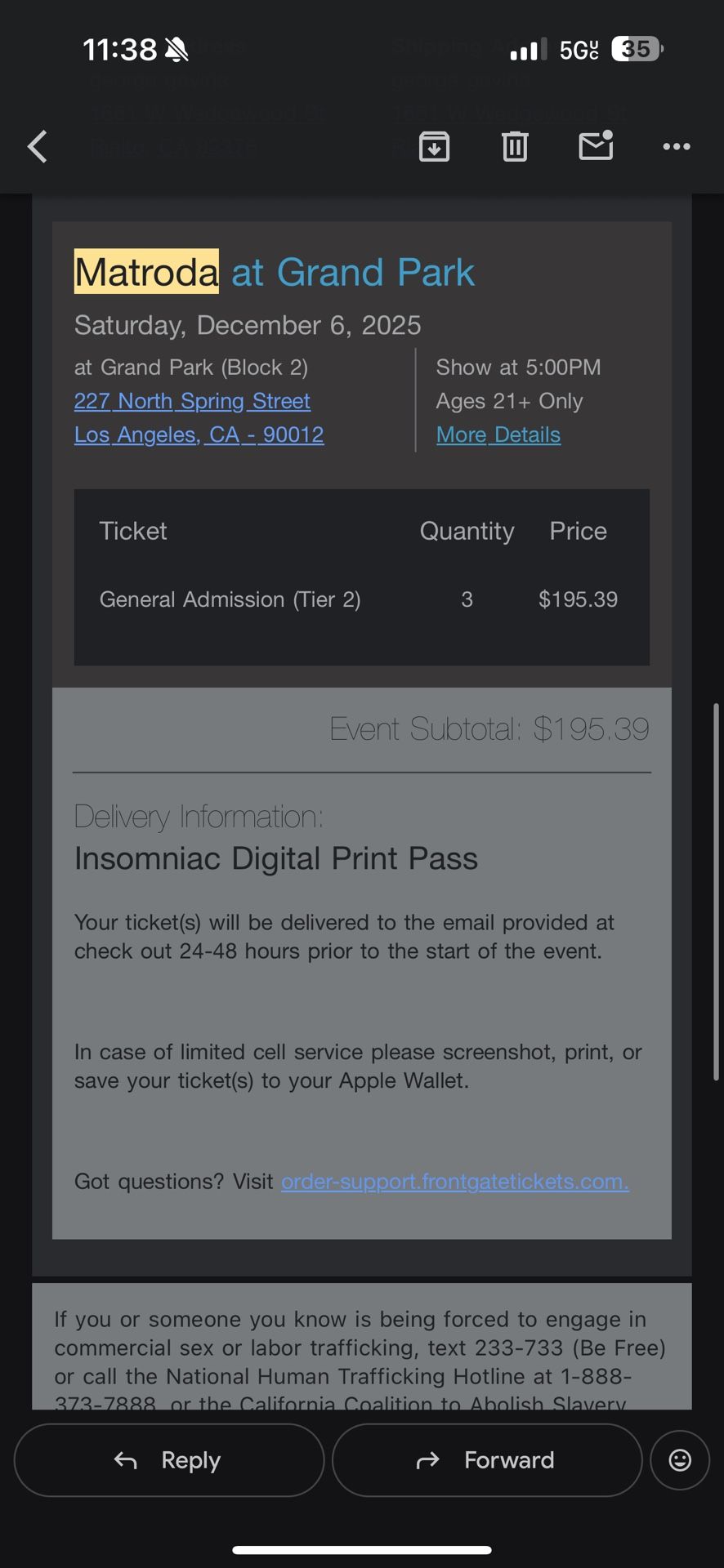
Task: Add an emoji reaction
Action: (680, 1460)
